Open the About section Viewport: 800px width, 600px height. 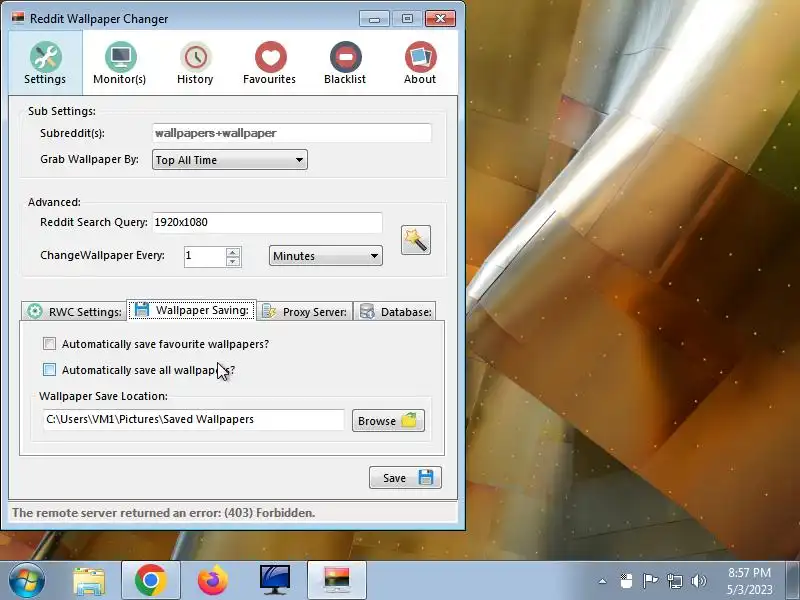pyautogui.click(x=420, y=63)
